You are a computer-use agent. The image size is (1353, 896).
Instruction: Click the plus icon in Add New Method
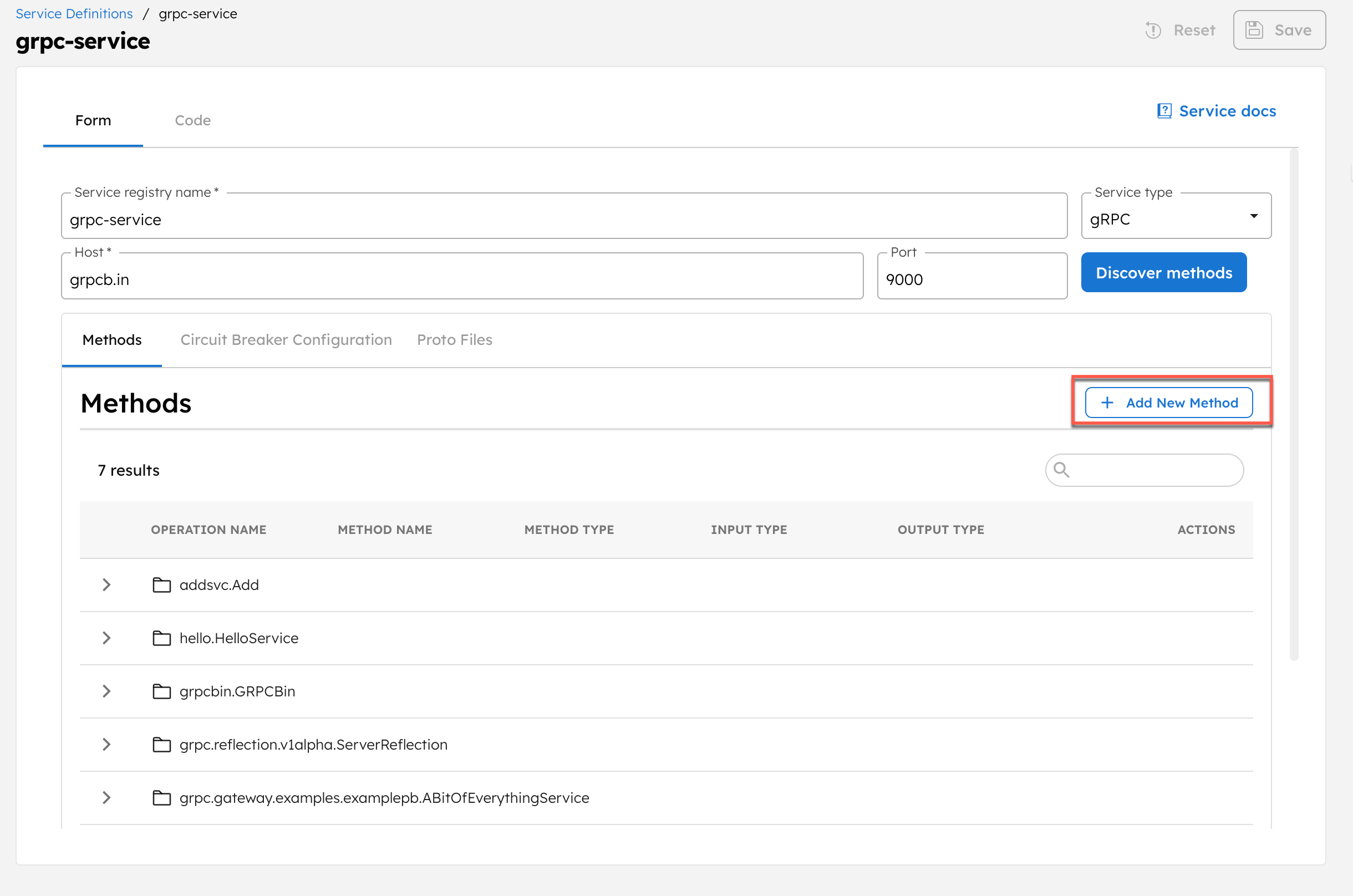point(1107,403)
